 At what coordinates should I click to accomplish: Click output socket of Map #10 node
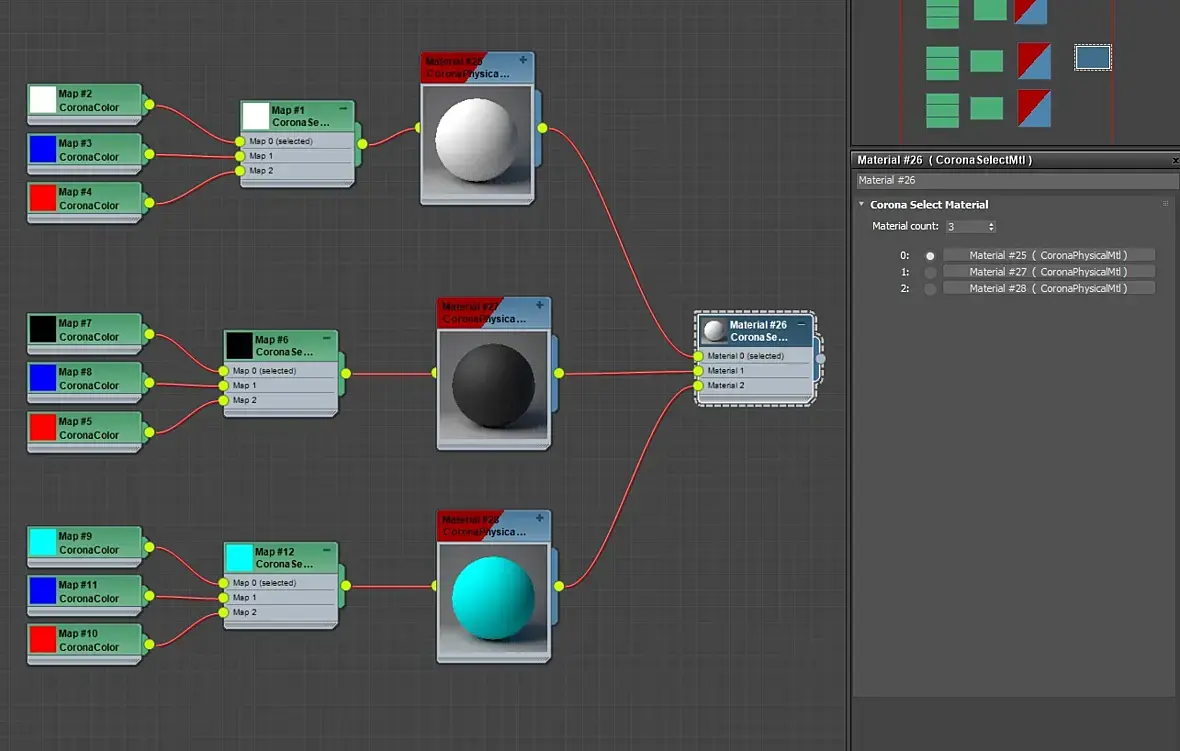pyautogui.click(x=149, y=644)
